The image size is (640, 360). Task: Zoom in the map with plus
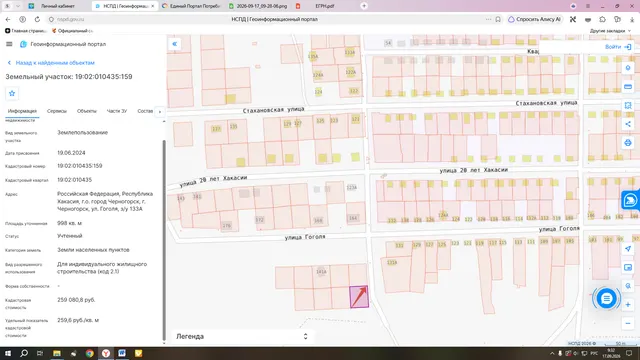click(x=628, y=305)
